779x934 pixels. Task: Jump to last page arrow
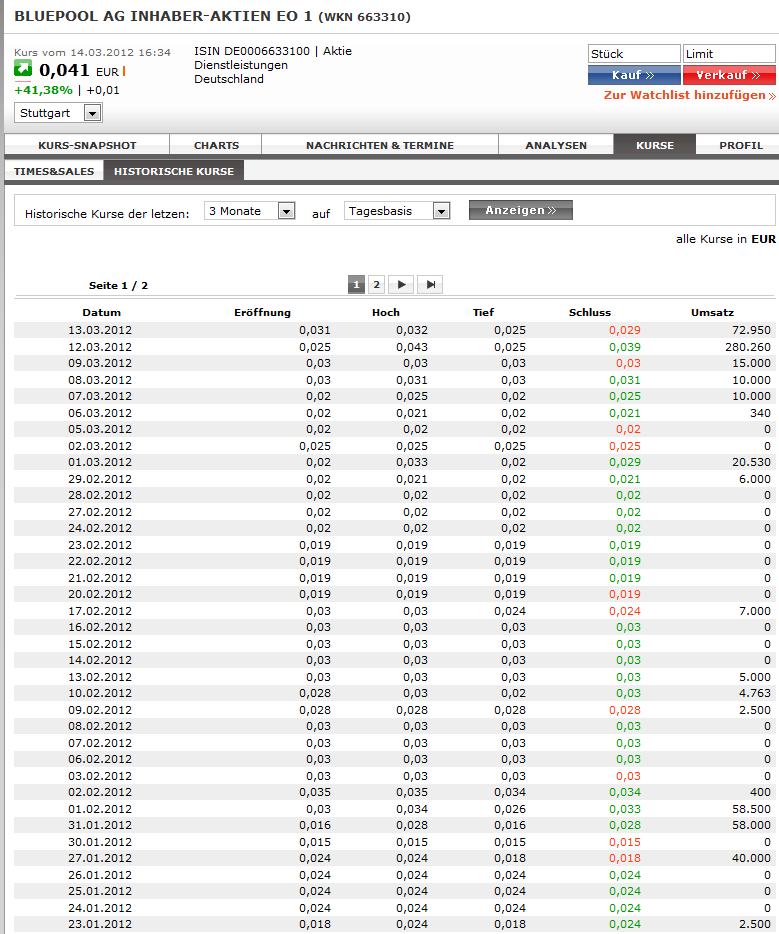tap(430, 285)
